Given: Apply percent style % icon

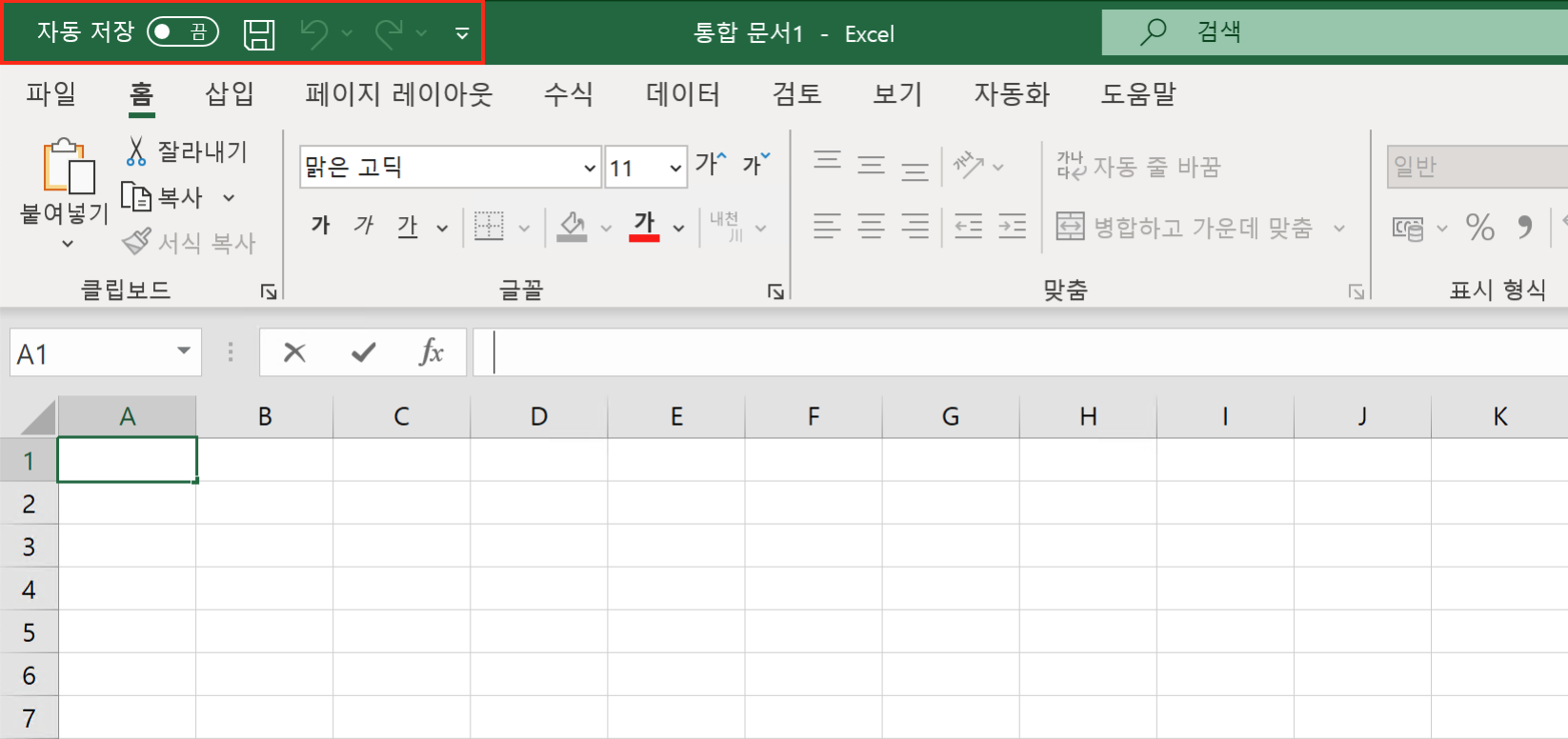Looking at the screenshot, I should pos(1480,228).
